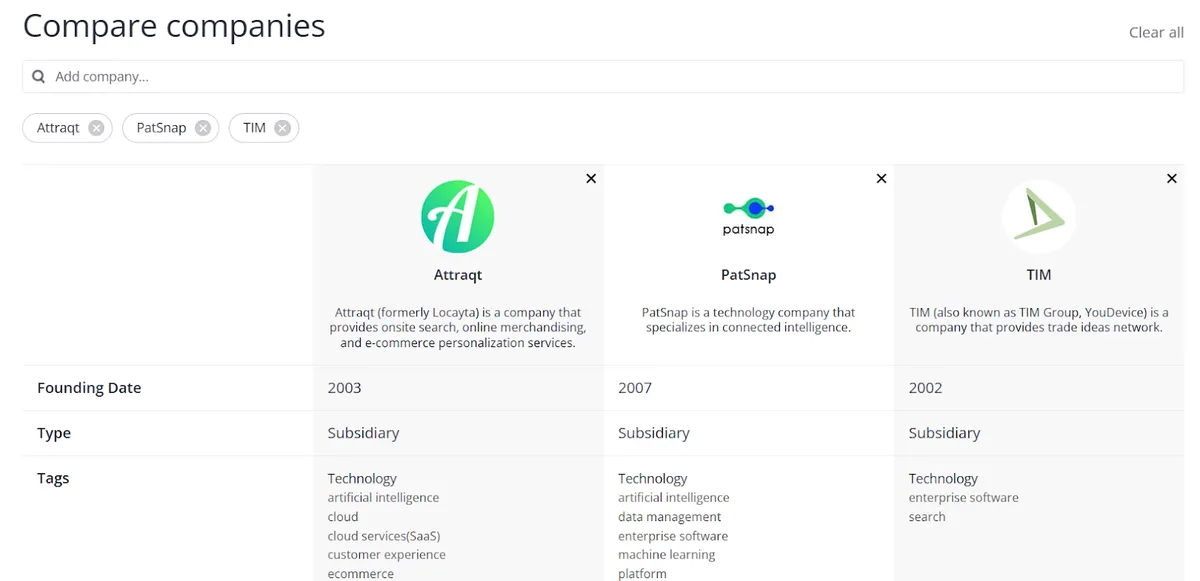This screenshot has height=581, width=1200.
Task: Click the Founding Date row label
Action: pyautogui.click(x=89, y=388)
